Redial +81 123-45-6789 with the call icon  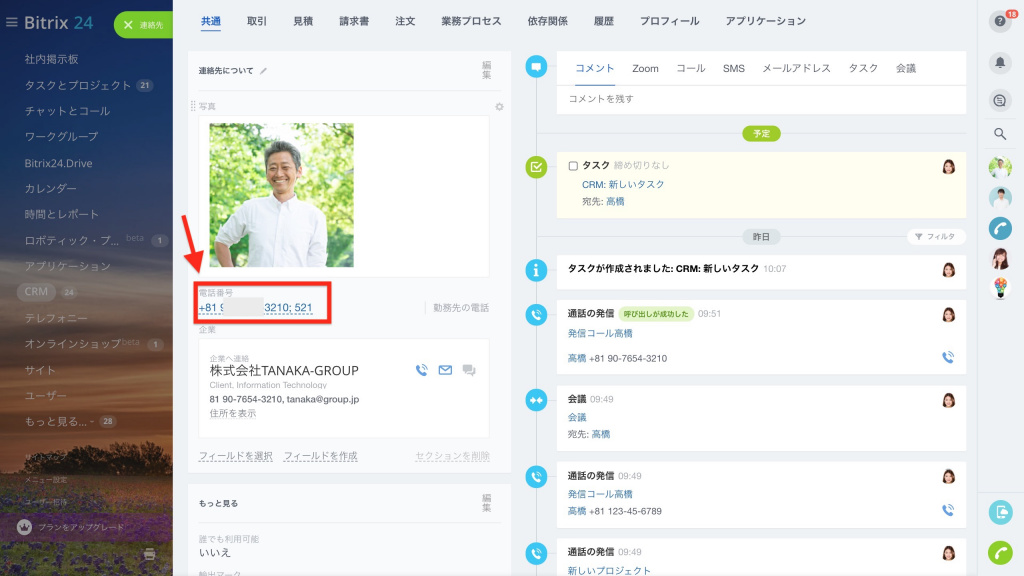point(948,510)
